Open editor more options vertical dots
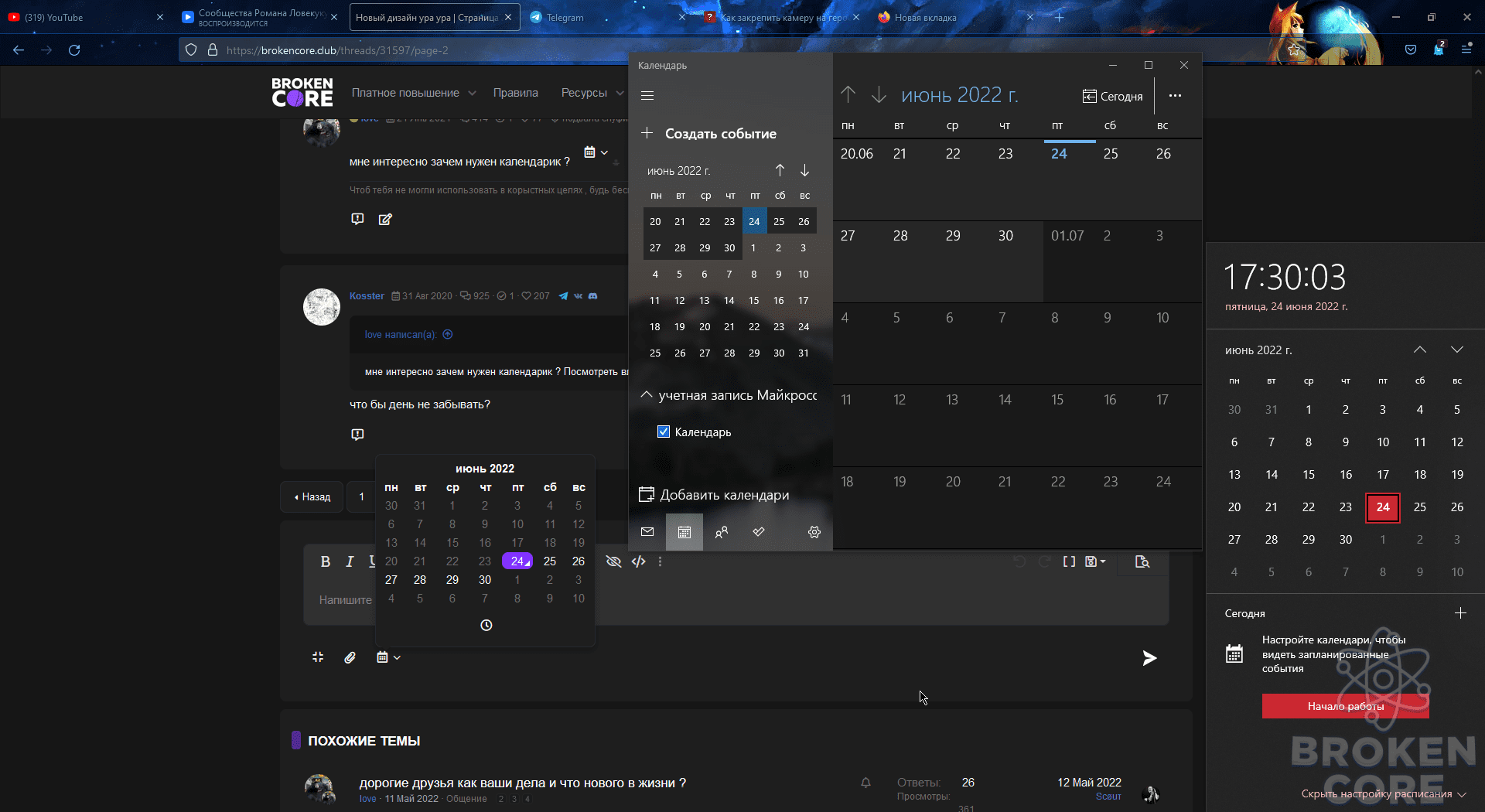Image resolution: width=1485 pixels, height=812 pixels. pyautogui.click(x=660, y=561)
